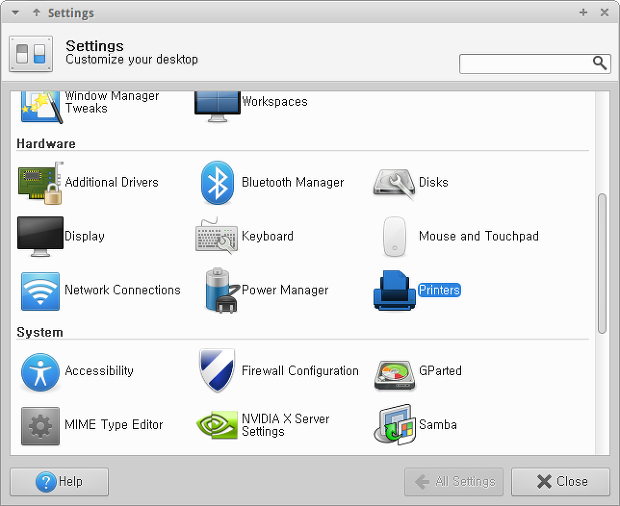Click the Workspaces label

(274, 102)
